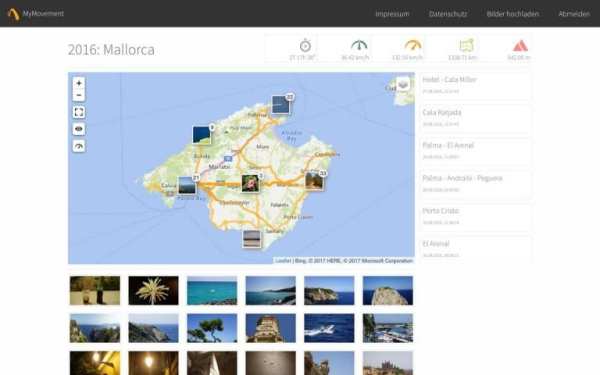The image size is (600, 375).
Task: Open the photo cluster marked 22
Action: click(280, 105)
